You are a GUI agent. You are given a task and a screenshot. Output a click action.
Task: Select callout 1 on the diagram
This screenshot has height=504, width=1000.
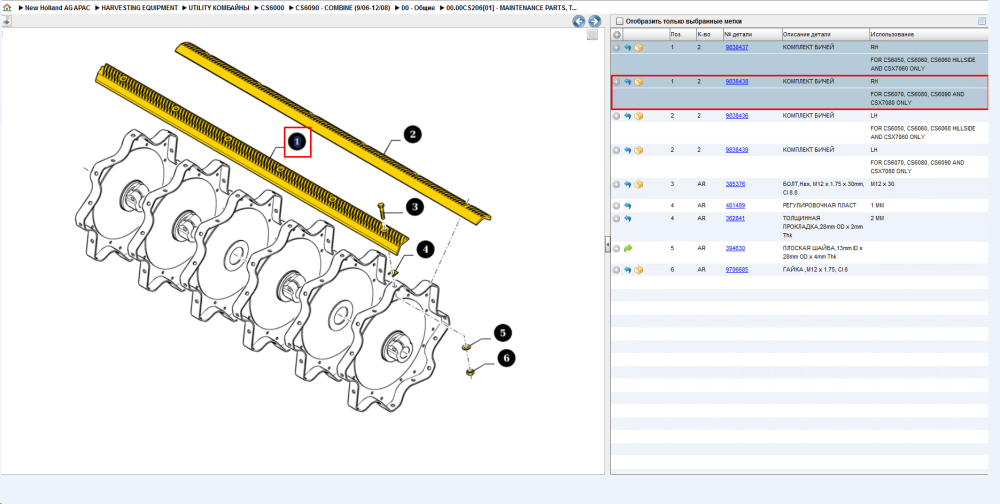pos(297,142)
